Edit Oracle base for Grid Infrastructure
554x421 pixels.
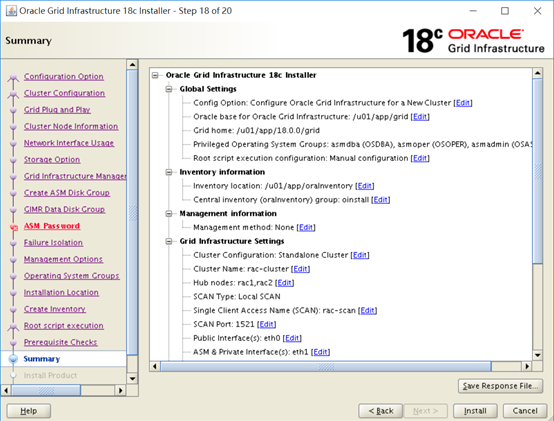tap(420, 117)
